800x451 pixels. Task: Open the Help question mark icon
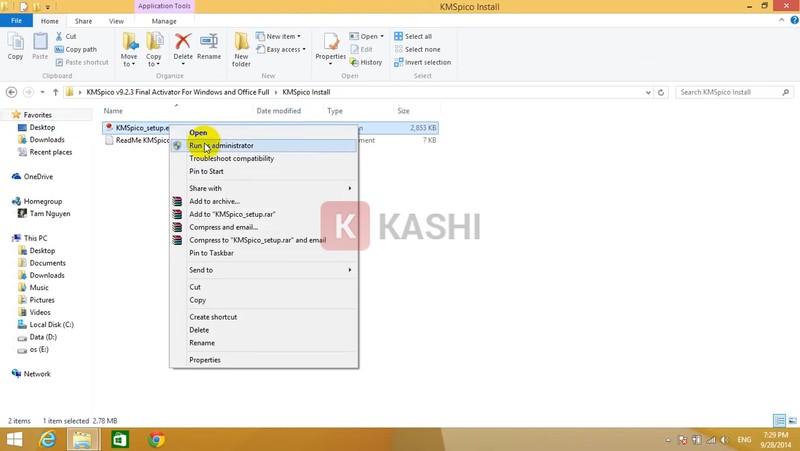coord(794,20)
